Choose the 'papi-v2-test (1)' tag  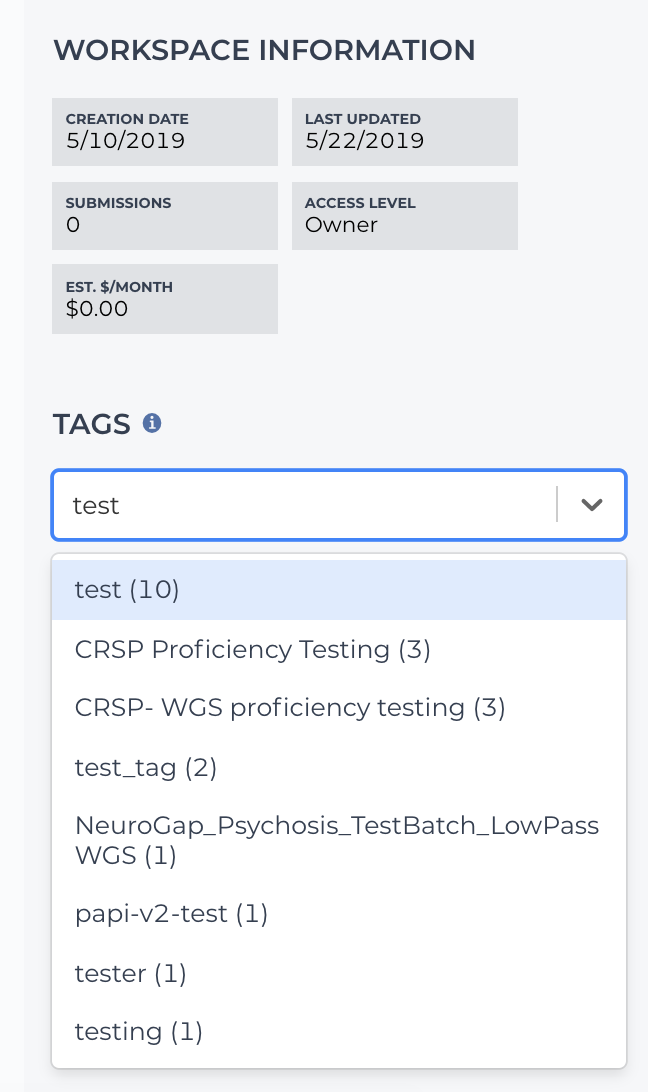click(339, 914)
